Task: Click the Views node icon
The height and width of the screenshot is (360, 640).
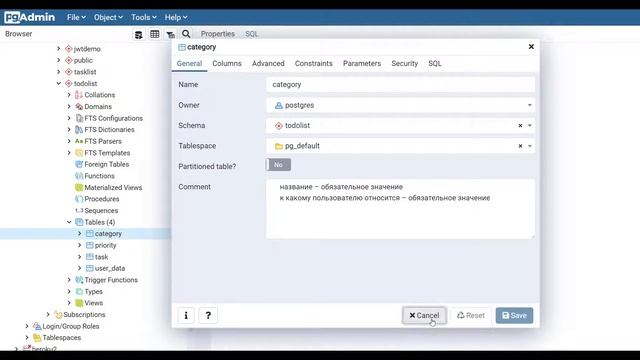Action: pos(79,303)
